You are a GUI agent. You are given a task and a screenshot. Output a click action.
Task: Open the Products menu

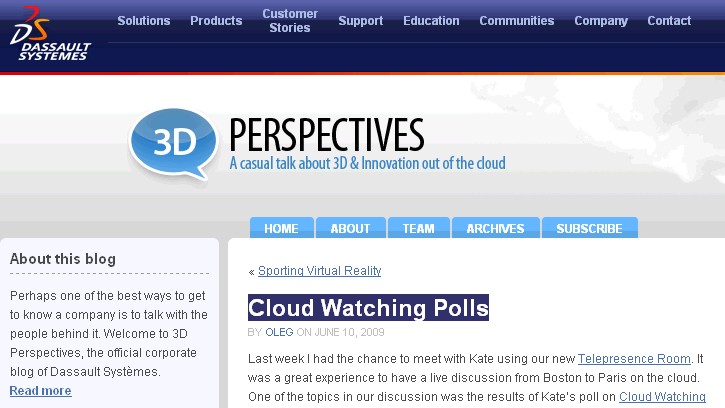[216, 21]
